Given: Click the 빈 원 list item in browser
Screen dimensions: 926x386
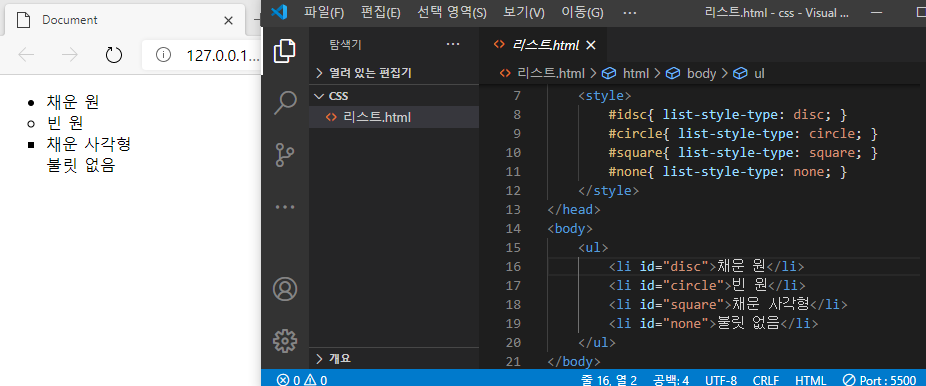Looking at the screenshot, I should [64, 123].
